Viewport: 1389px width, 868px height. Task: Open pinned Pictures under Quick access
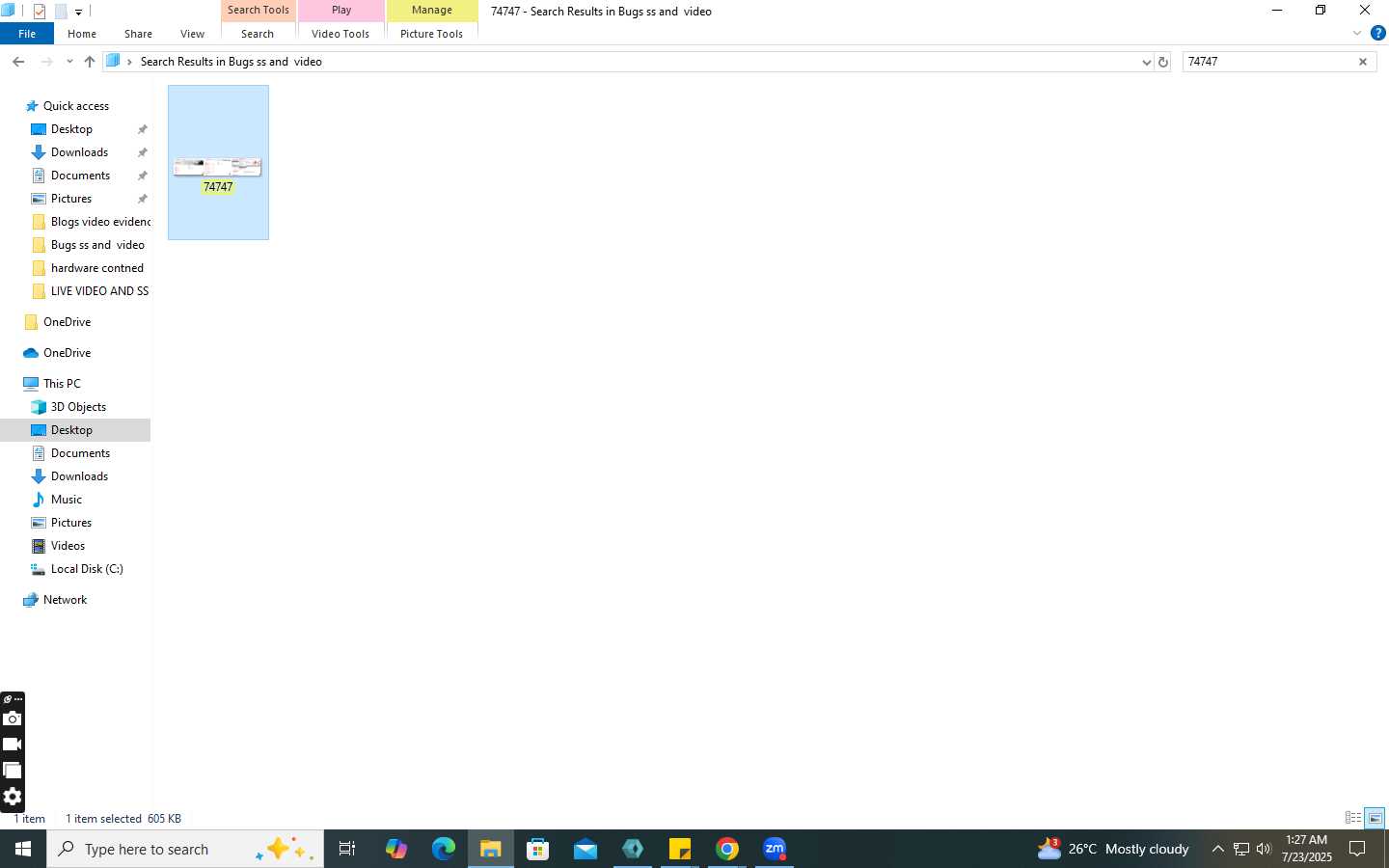(71, 199)
